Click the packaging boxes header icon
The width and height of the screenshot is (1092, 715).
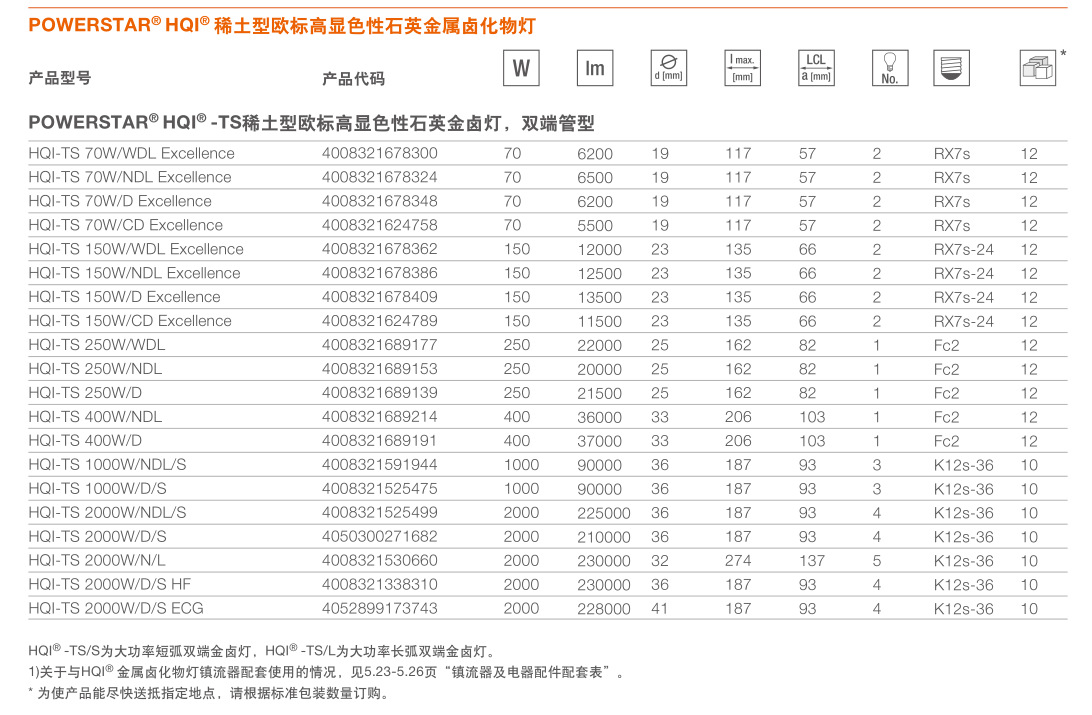pyautogui.click(x=1038, y=68)
